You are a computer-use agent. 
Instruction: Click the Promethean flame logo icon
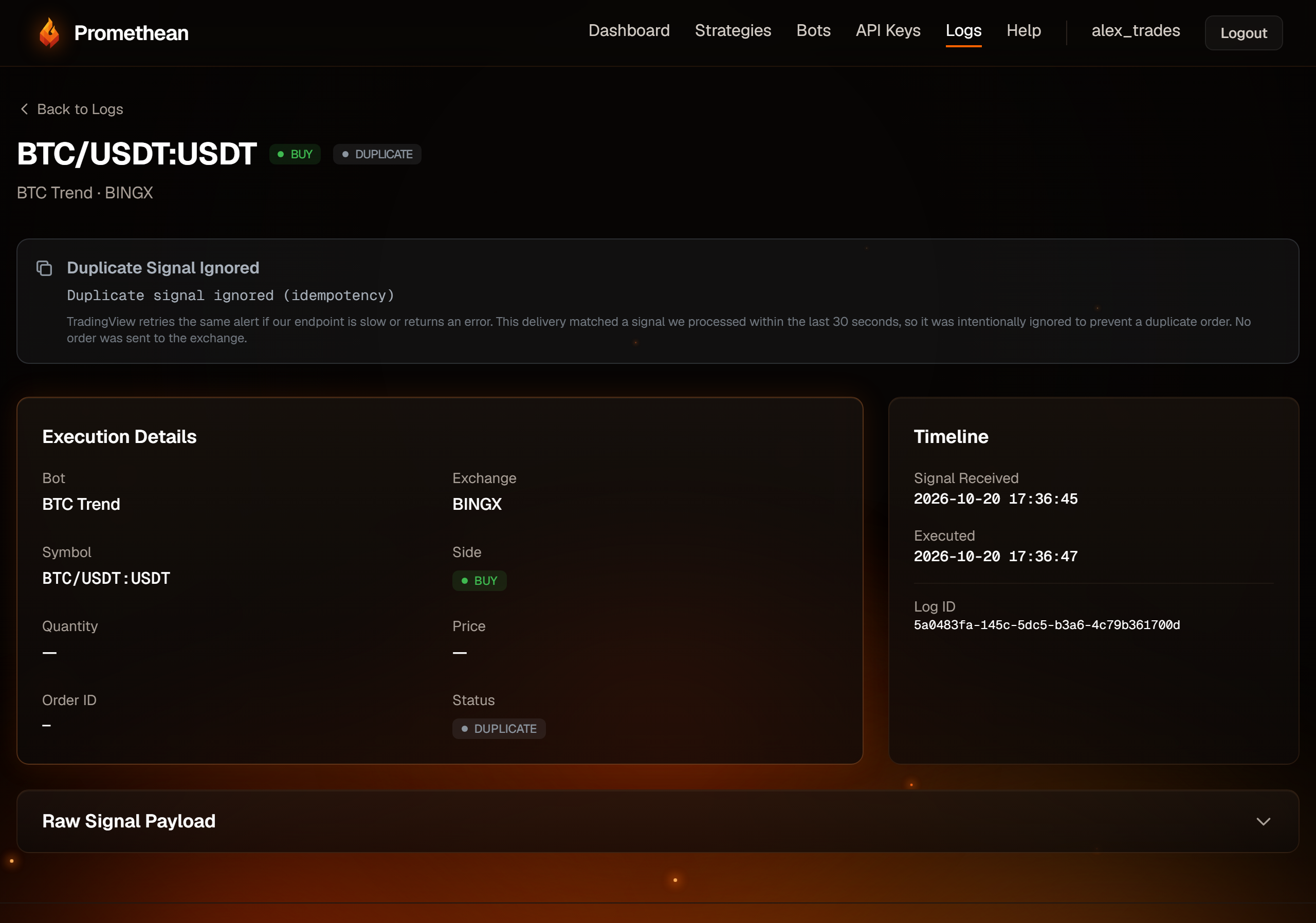(49, 33)
